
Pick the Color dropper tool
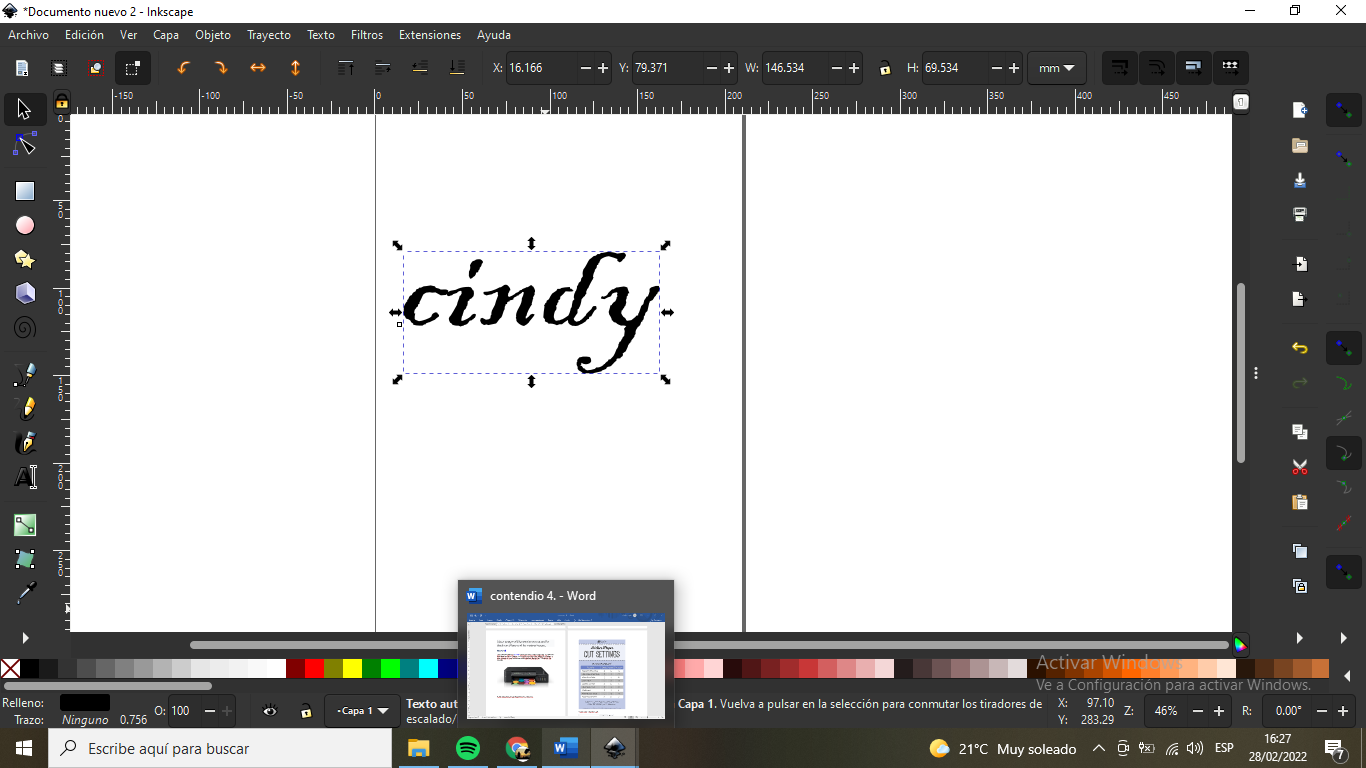coord(25,593)
